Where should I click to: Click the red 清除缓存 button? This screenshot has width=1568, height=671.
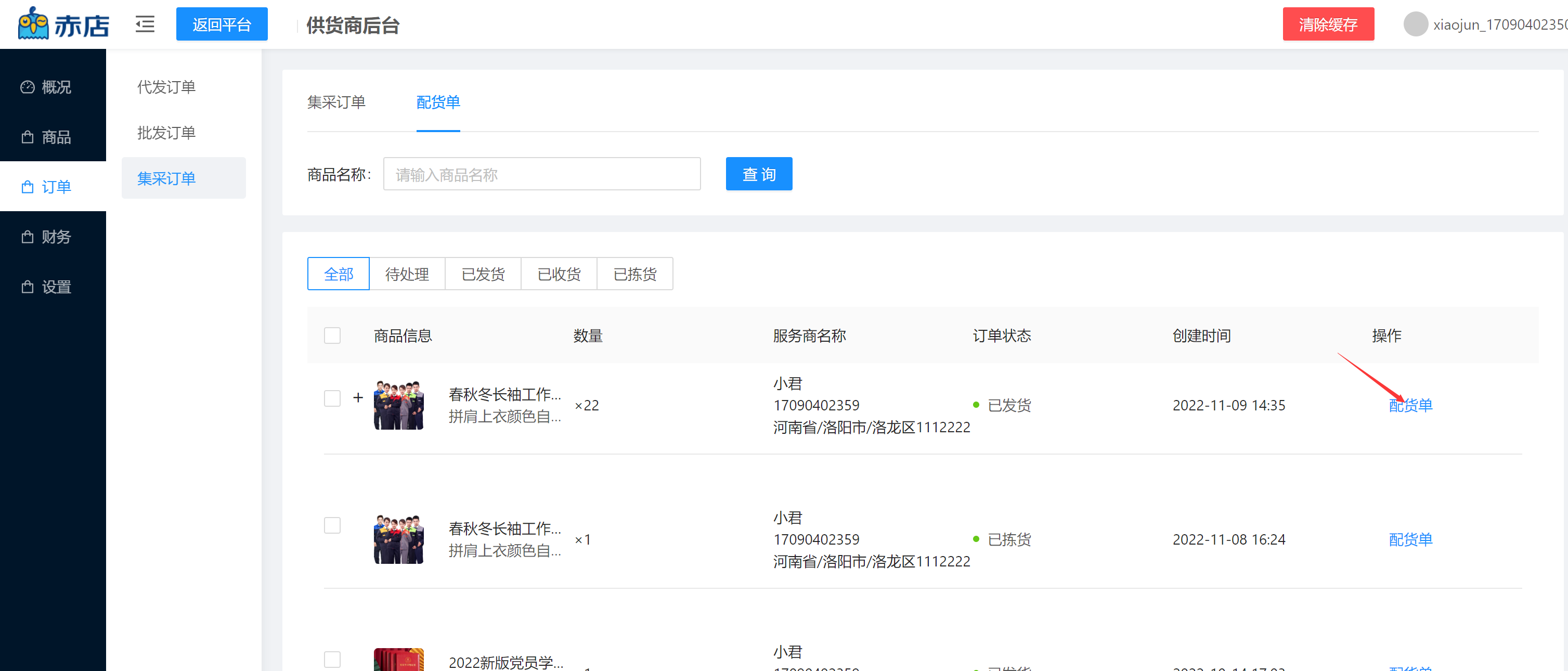(x=1328, y=24)
